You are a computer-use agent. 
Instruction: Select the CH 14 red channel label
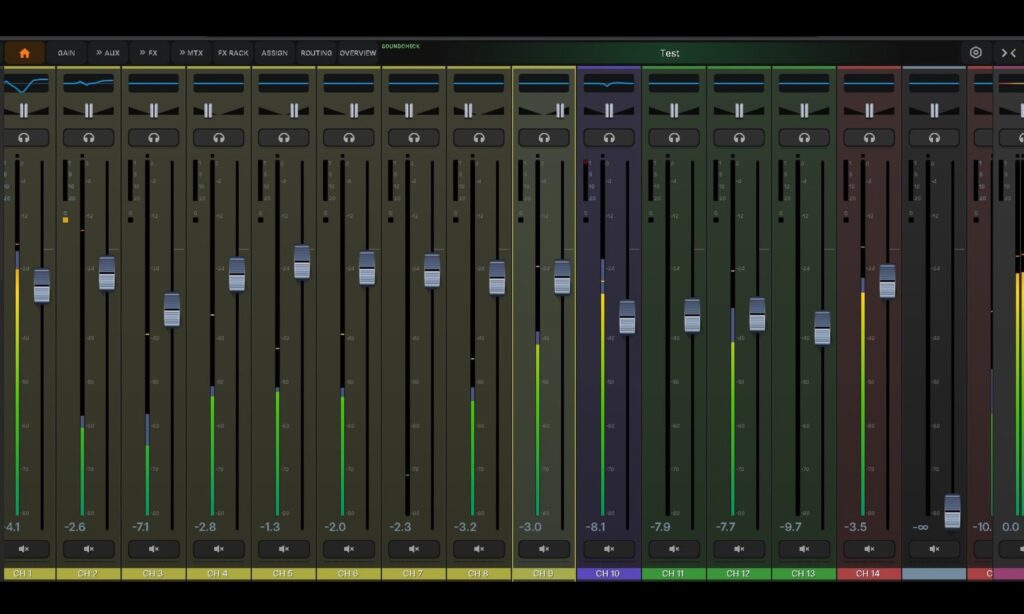[869, 574]
